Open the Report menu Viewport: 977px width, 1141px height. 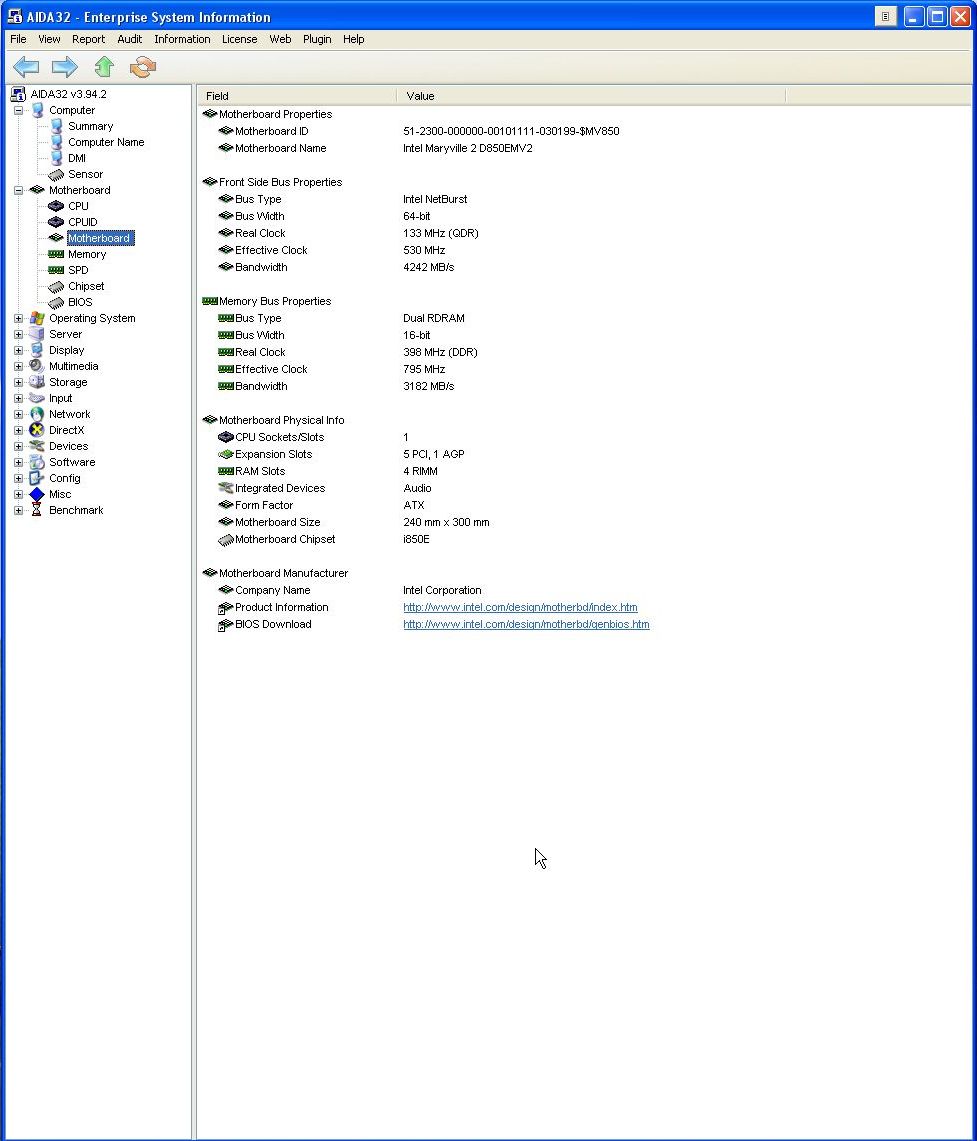(89, 39)
